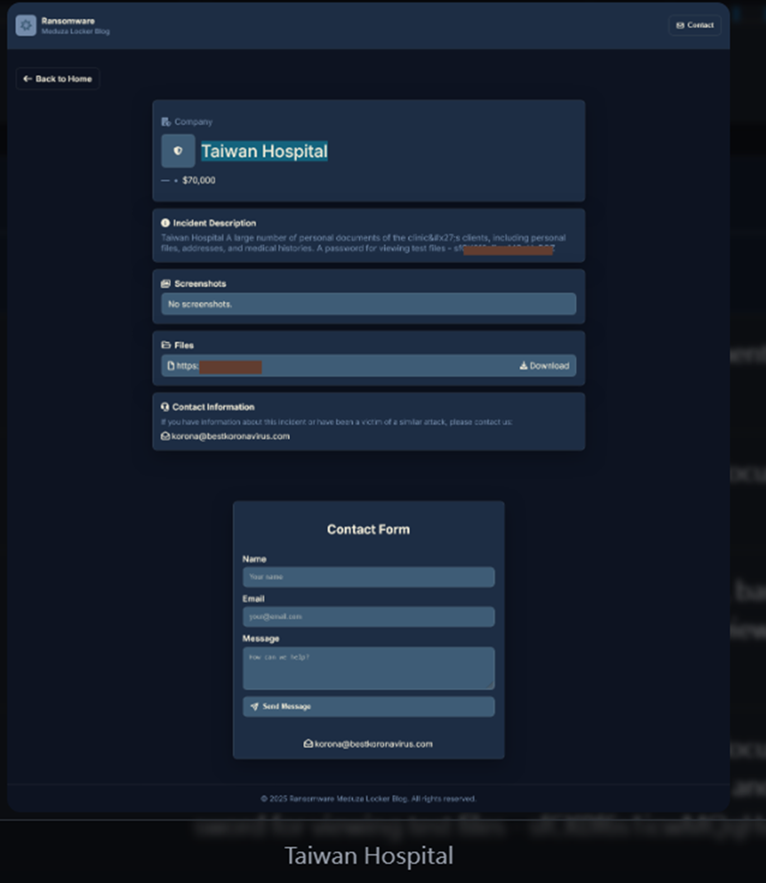Click the folder icon beside Files
This screenshot has width=766, height=883.
[165, 345]
